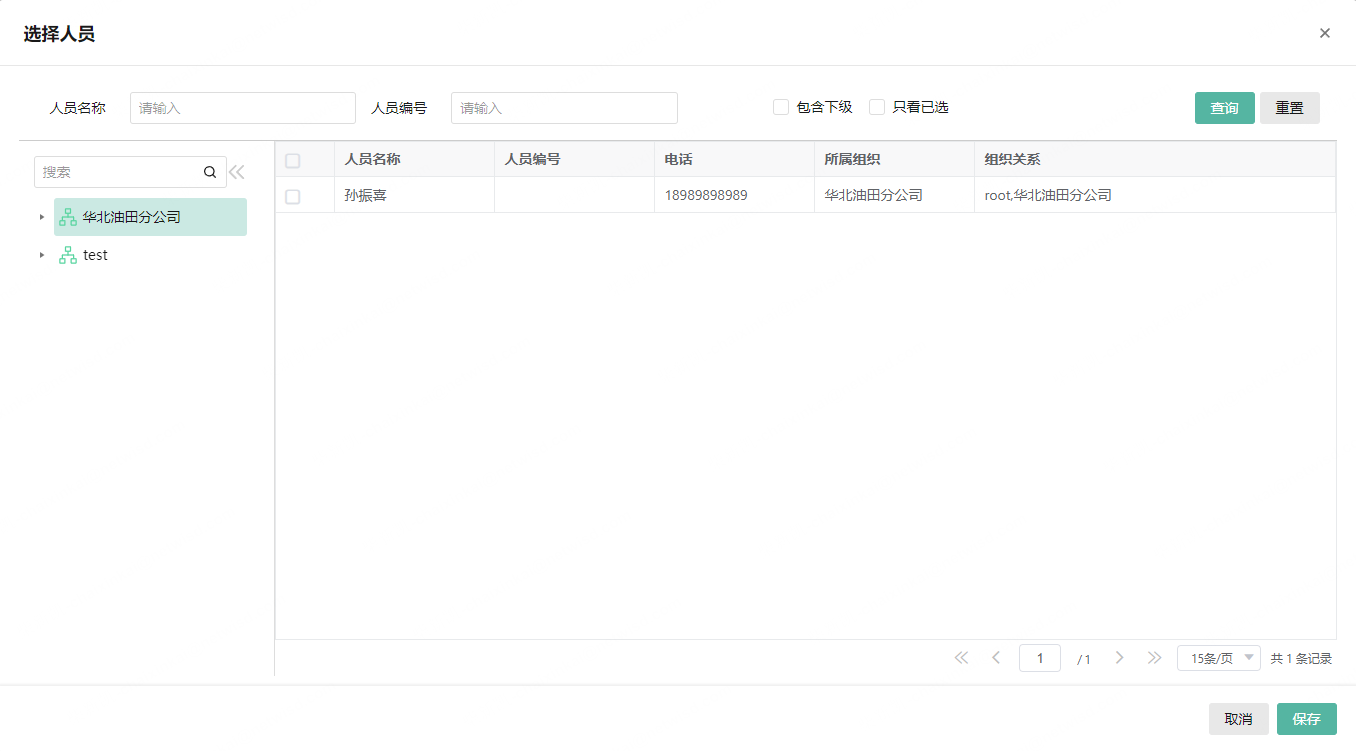The image size is (1356, 751).
Task: Expand the 华北油田分公司 tree node
Action: (42, 216)
